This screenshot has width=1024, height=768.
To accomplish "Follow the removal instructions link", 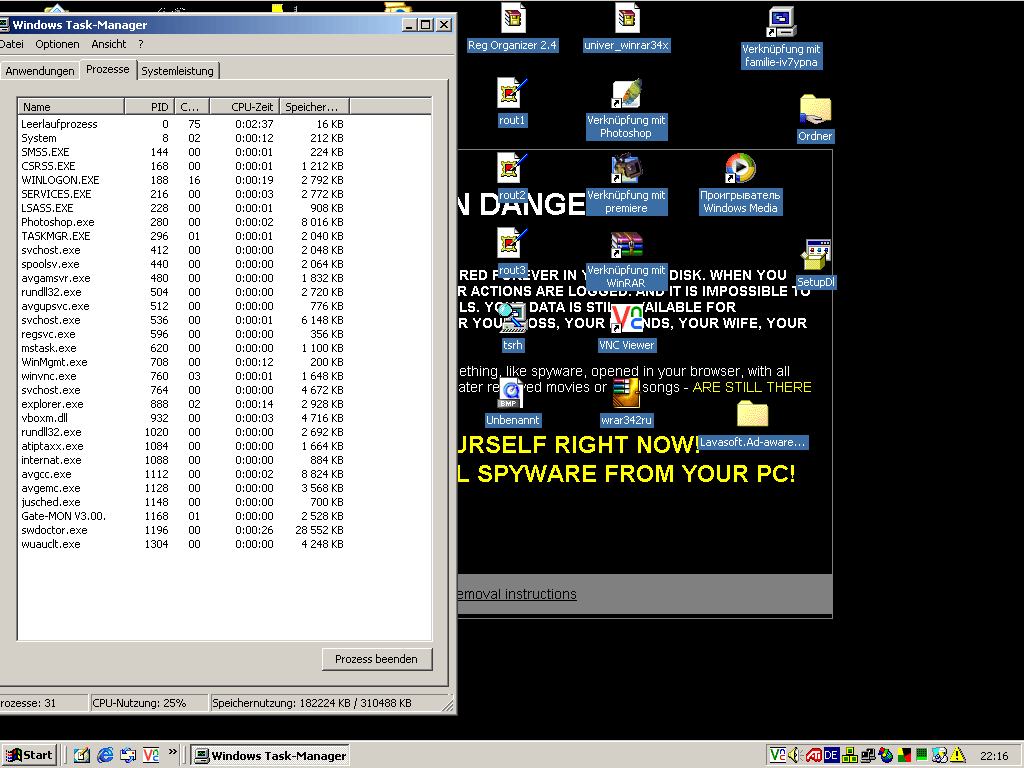I will pos(517,594).
